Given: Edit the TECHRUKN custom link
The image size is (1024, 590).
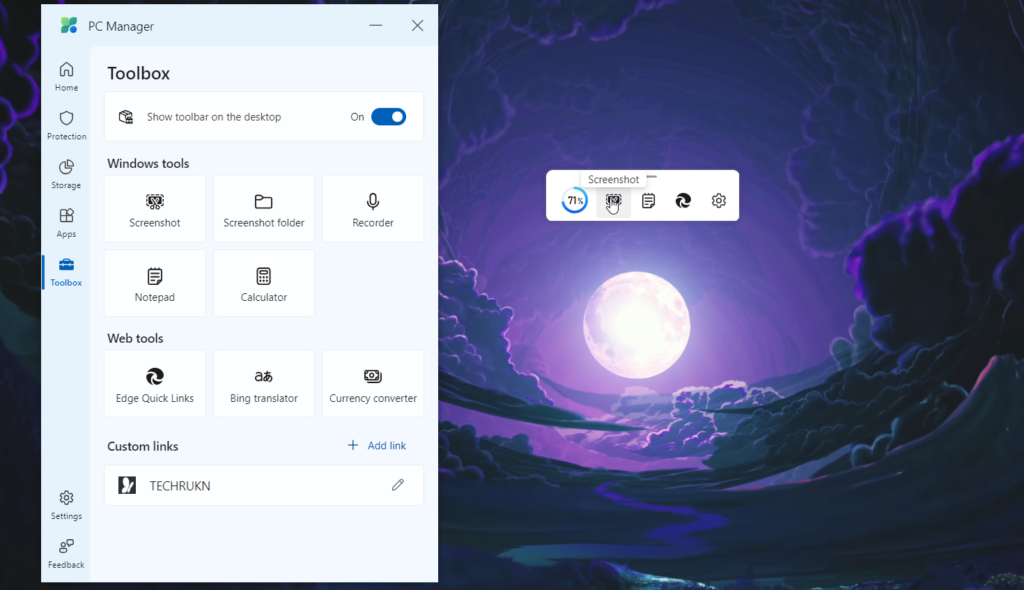Looking at the screenshot, I should [x=398, y=485].
